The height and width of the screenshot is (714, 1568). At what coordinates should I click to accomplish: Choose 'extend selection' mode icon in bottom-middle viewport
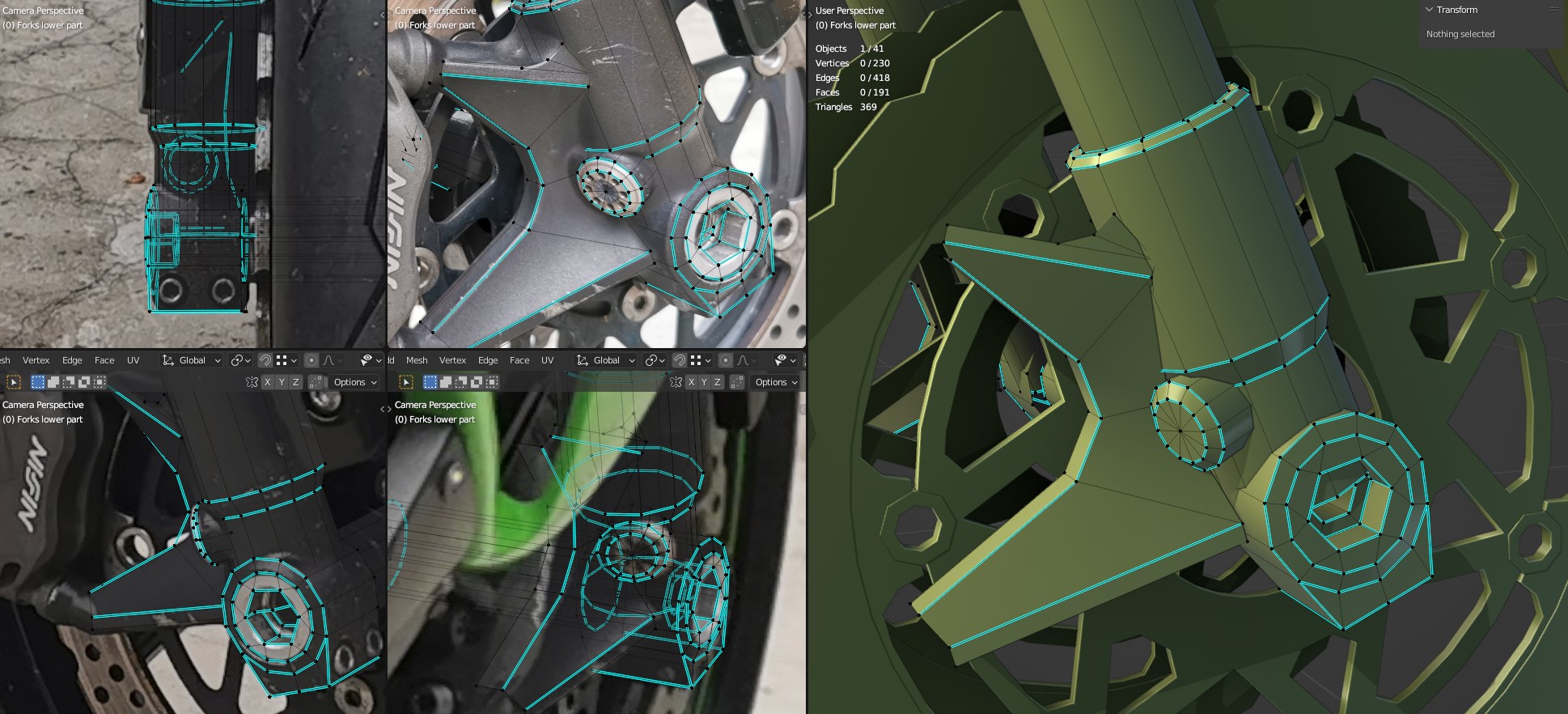click(446, 382)
